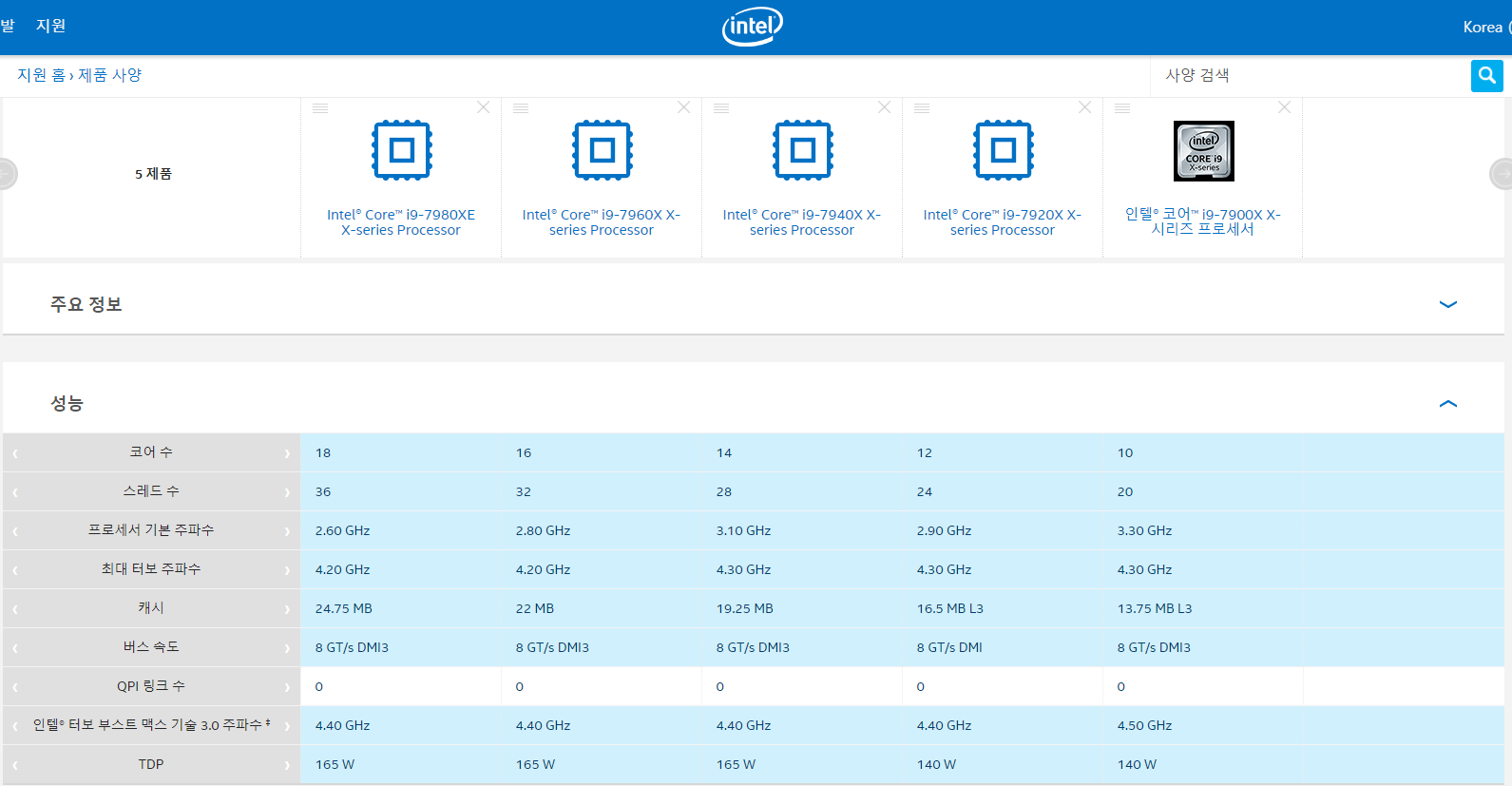The height and width of the screenshot is (786, 1512).
Task: Click right arrow on 코어 수 row
Action: coord(287,453)
